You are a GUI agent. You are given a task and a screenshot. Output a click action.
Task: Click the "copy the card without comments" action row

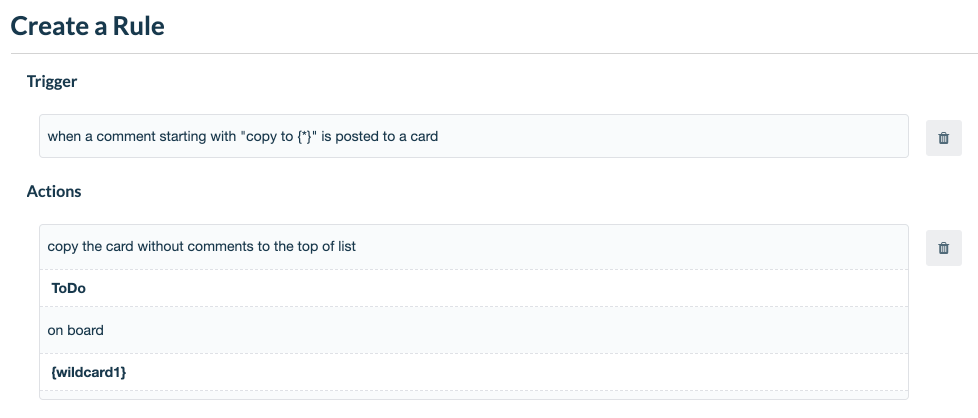click(474, 247)
